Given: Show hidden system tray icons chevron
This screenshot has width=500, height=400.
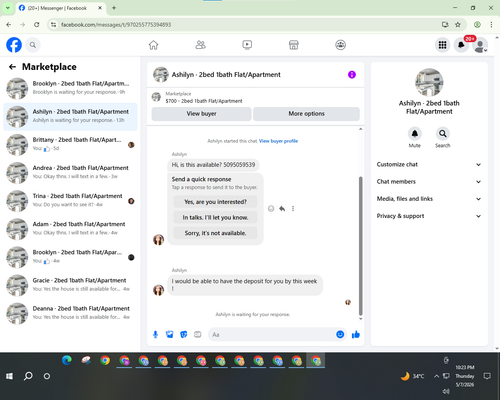Looking at the screenshot, I should pos(436,376).
